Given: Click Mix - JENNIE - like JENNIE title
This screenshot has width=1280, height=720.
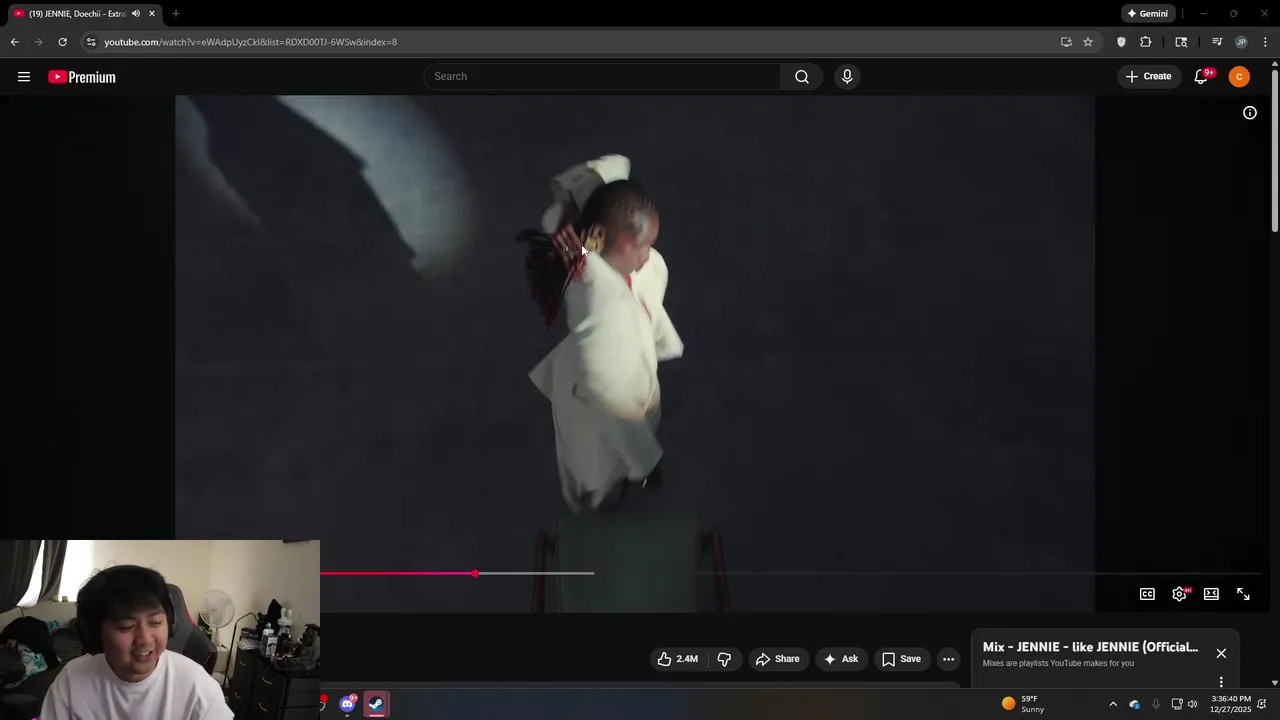Looking at the screenshot, I should click(x=1090, y=647).
